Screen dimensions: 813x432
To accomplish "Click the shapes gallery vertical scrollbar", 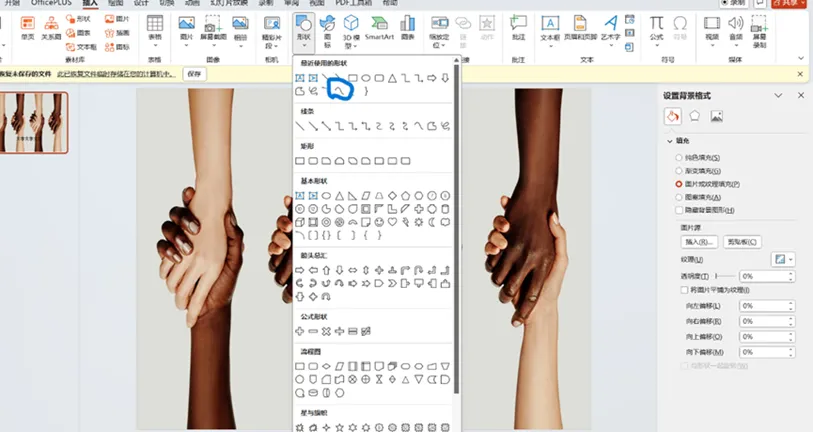I will (x=456, y=228).
